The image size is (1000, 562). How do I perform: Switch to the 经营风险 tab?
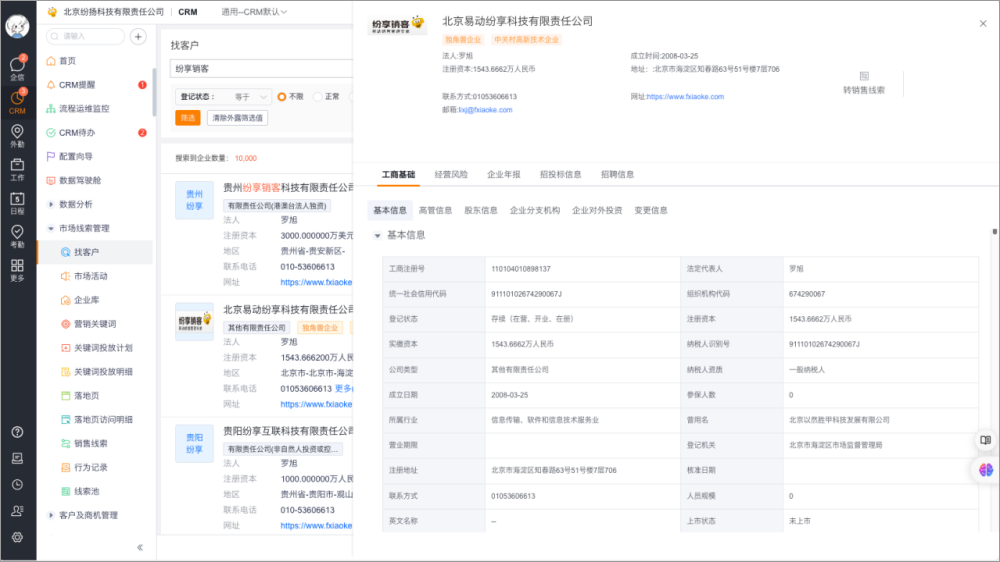click(450, 174)
